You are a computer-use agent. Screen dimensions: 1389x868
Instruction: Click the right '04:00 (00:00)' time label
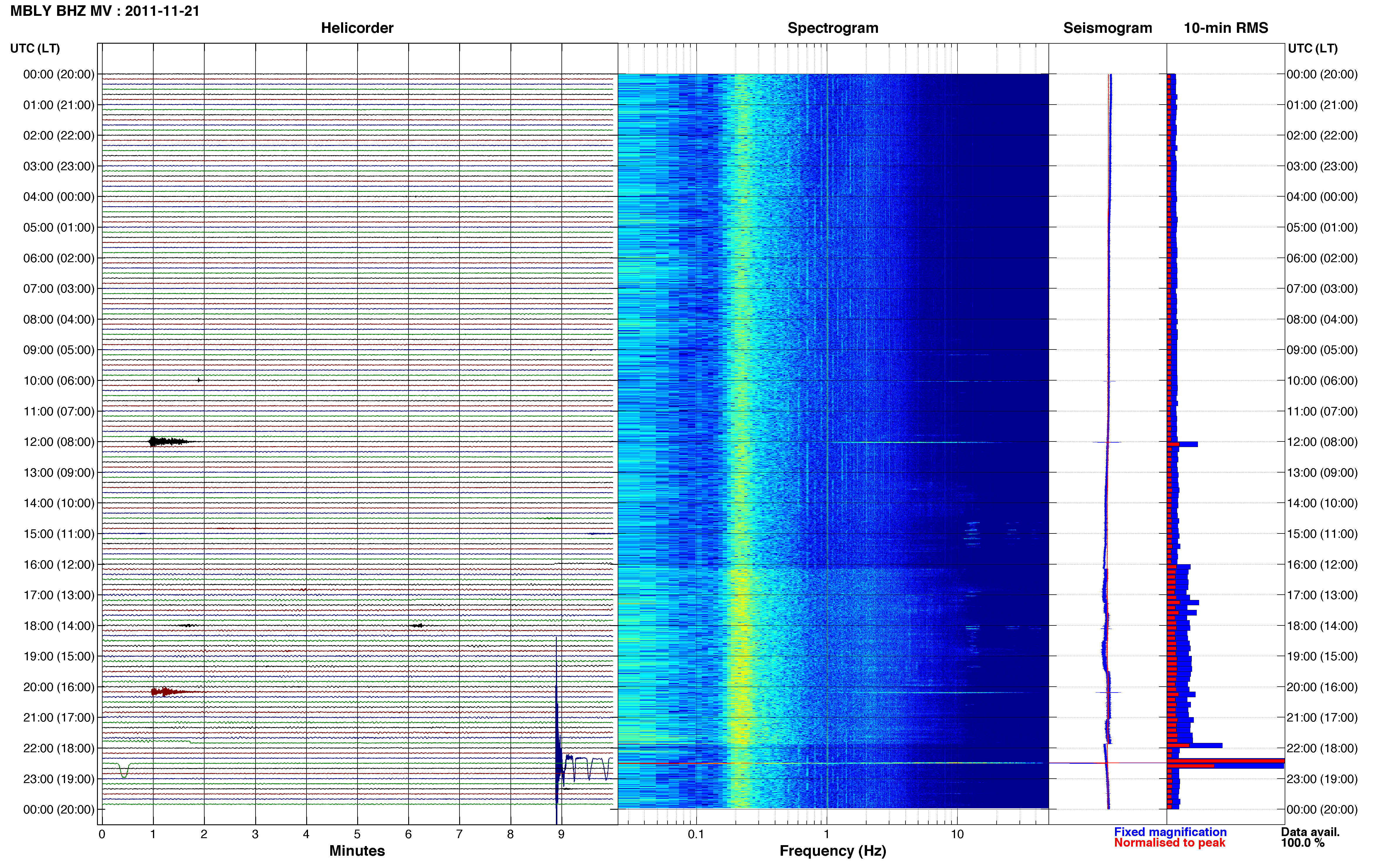click(x=1322, y=197)
